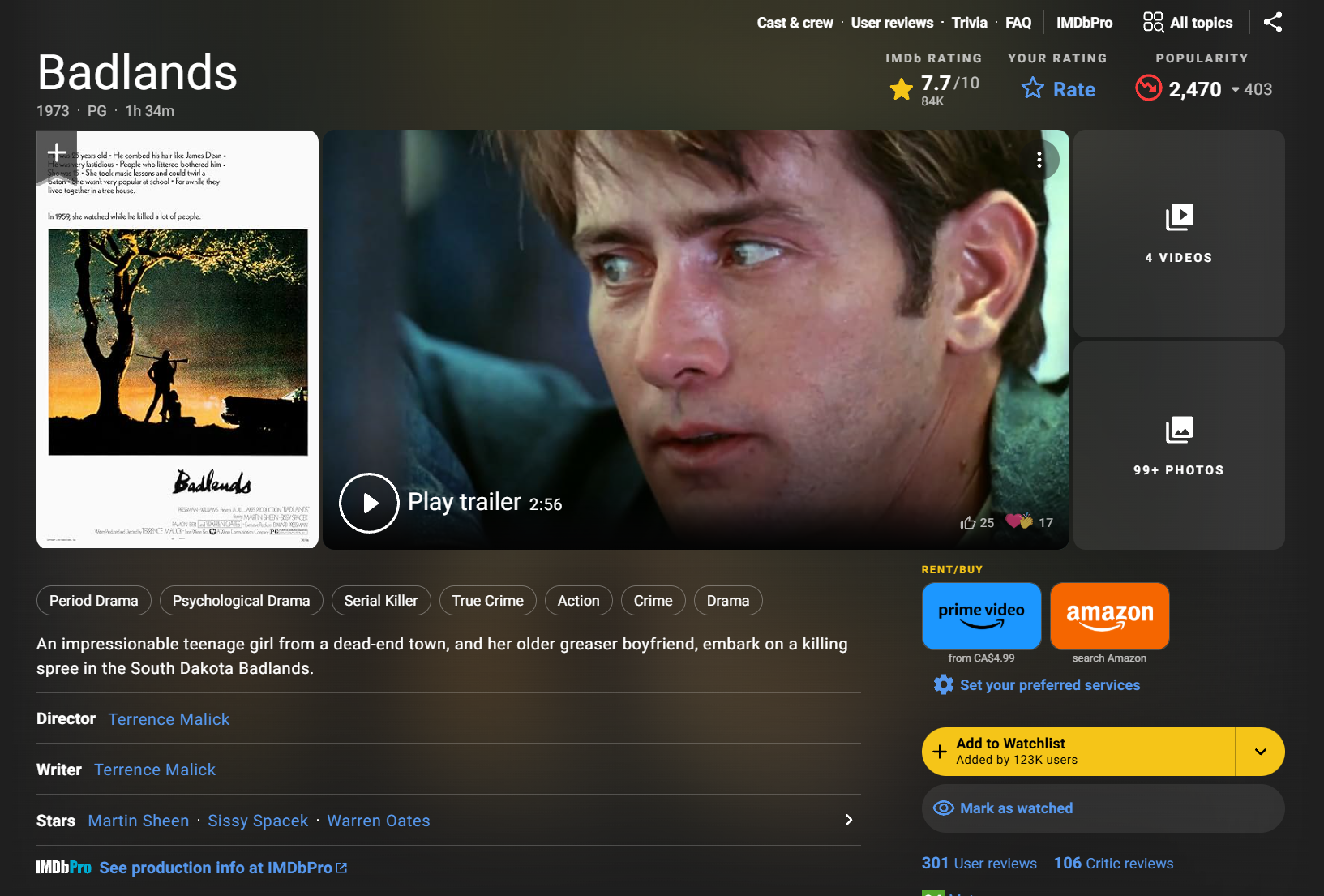This screenshot has width=1324, height=896.
Task: Click the gold IMDb rating star
Action: point(902,89)
